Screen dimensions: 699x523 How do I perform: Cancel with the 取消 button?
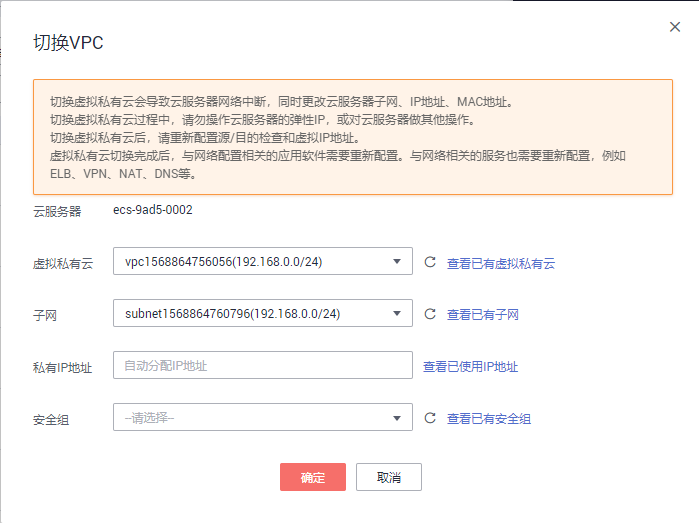[389, 477]
